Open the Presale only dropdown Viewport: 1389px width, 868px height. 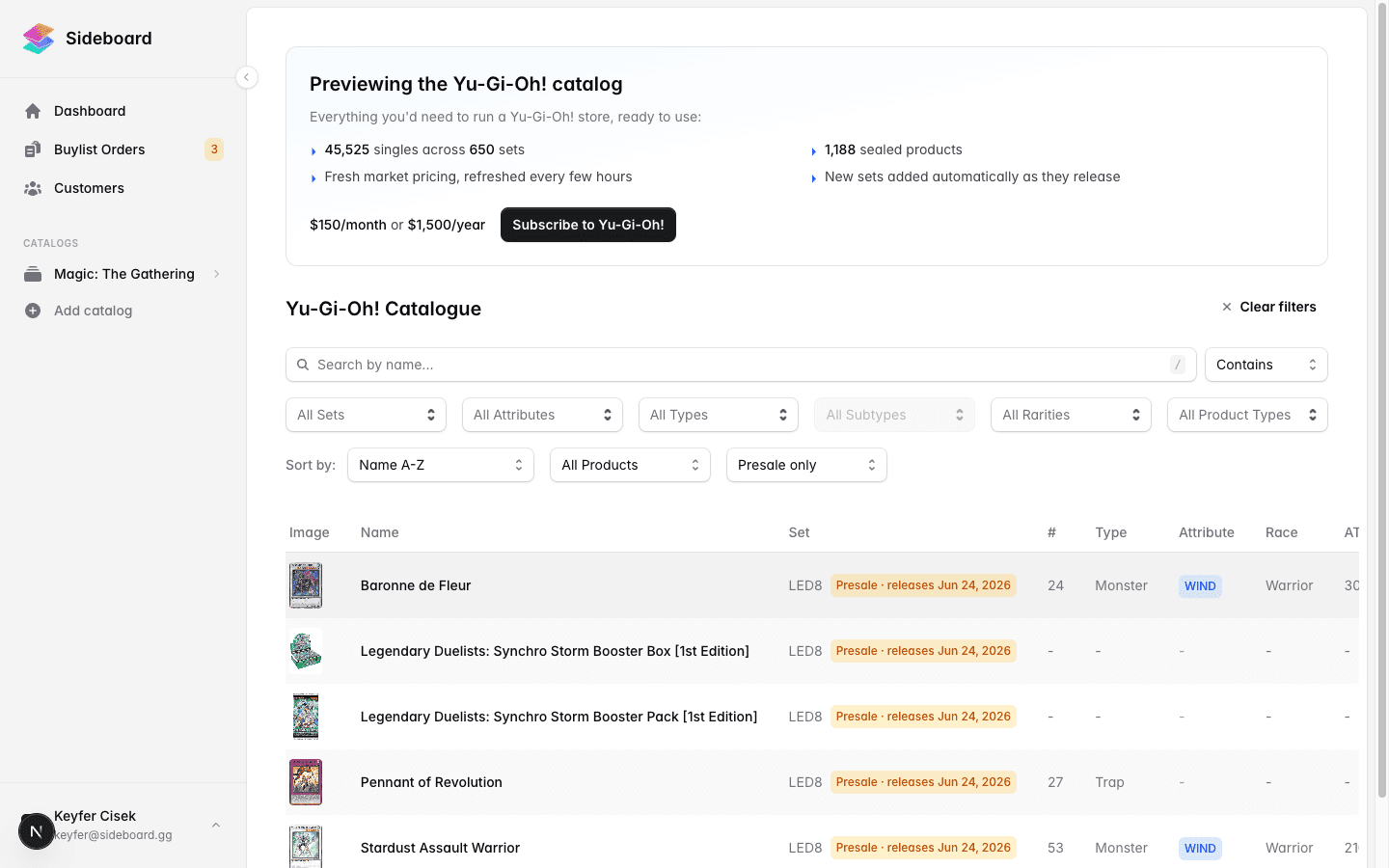coord(806,465)
